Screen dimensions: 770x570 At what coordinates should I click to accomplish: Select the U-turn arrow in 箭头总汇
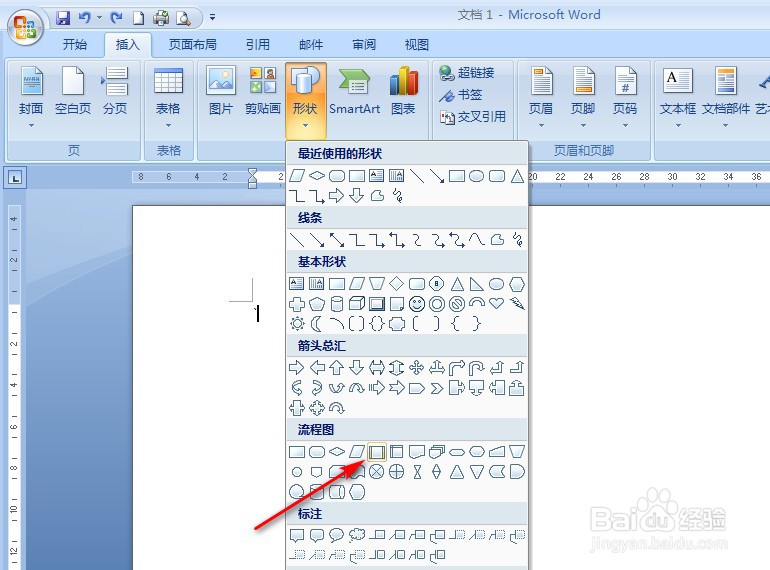click(477, 368)
